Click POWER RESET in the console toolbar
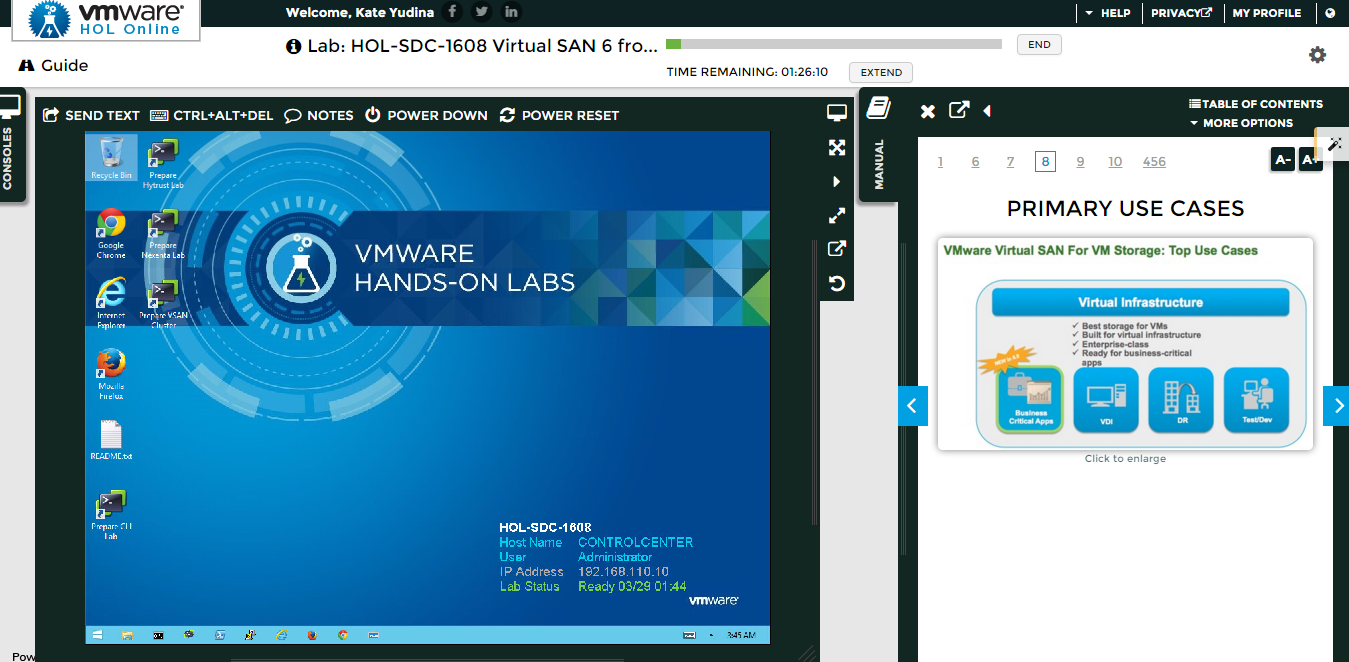Screen dimensions: 1349x662 click(559, 115)
